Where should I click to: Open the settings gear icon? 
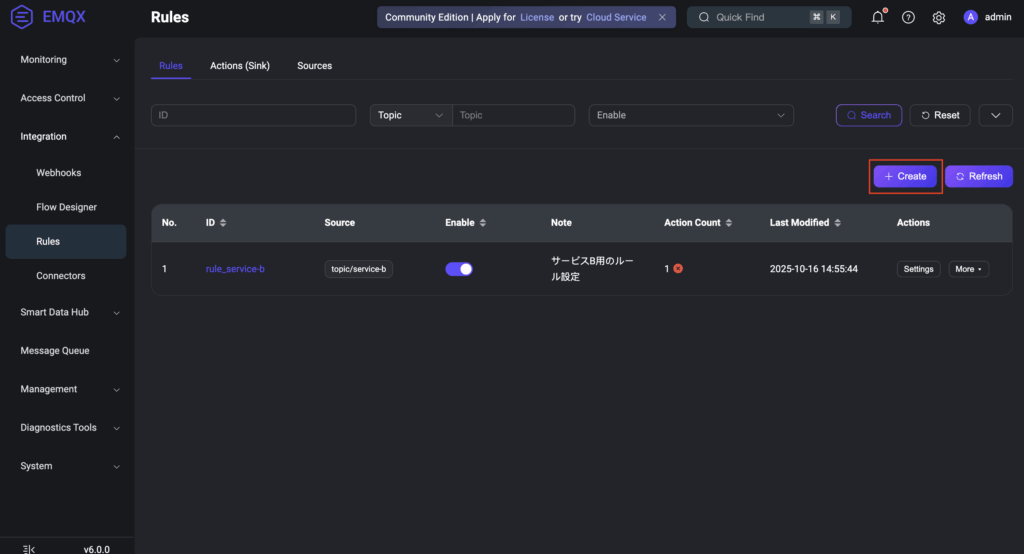pyautogui.click(x=938, y=17)
